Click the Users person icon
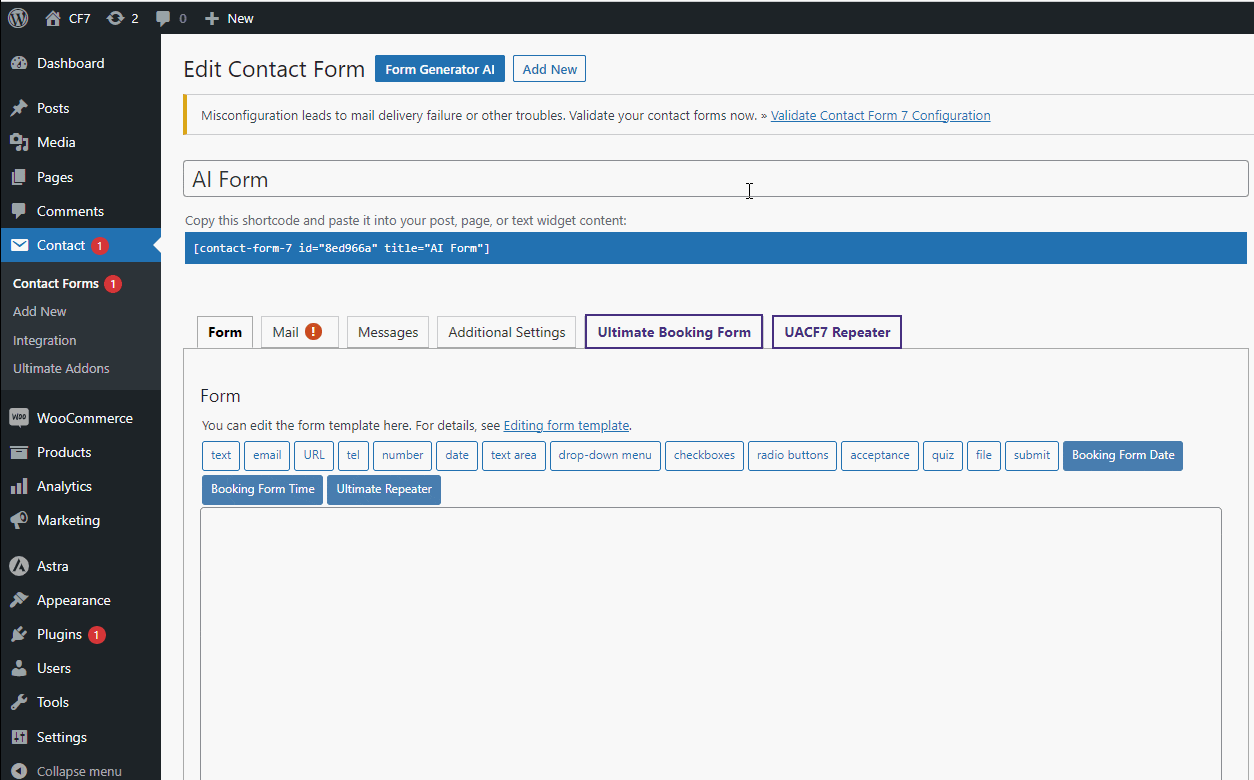The height and width of the screenshot is (780, 1254). [x=19, y=668]
